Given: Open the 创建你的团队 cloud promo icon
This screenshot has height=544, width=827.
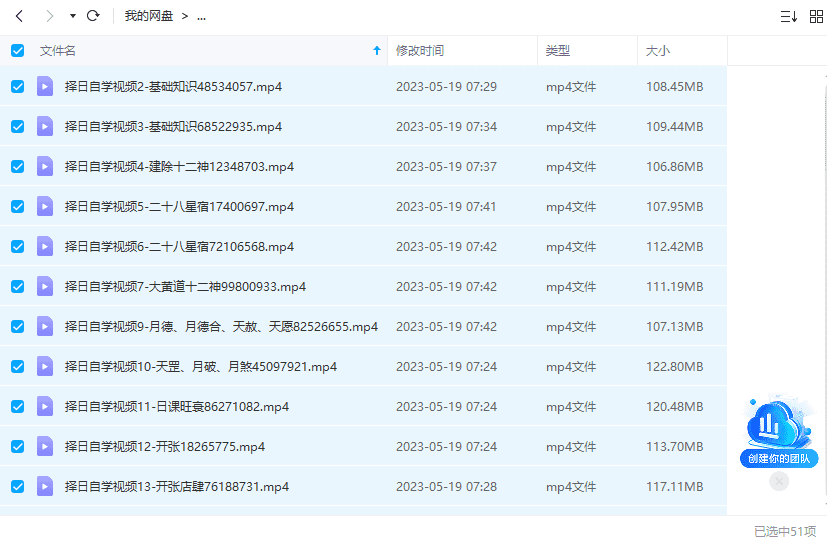Looking at the screenshot, I should [779, 427].
